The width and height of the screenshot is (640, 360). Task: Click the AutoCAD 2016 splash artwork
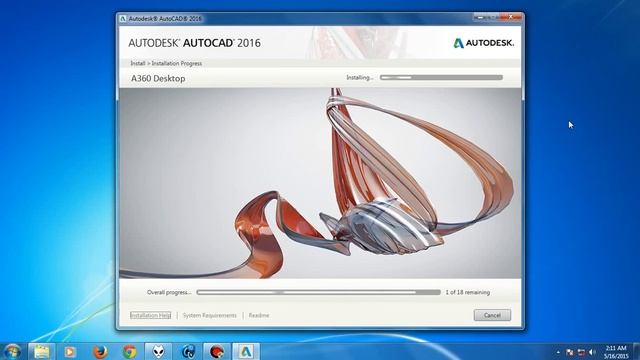coord(320,183)
